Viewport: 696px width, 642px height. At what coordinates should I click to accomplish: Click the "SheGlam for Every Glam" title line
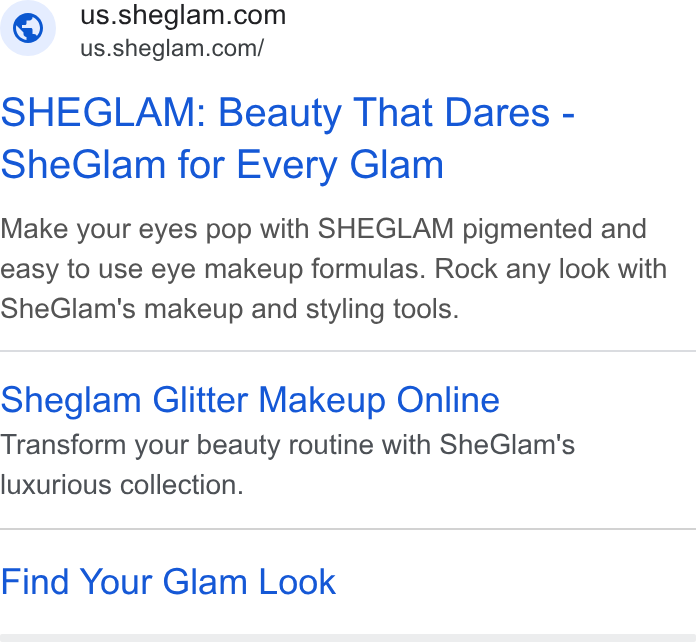tap(222, 165)
